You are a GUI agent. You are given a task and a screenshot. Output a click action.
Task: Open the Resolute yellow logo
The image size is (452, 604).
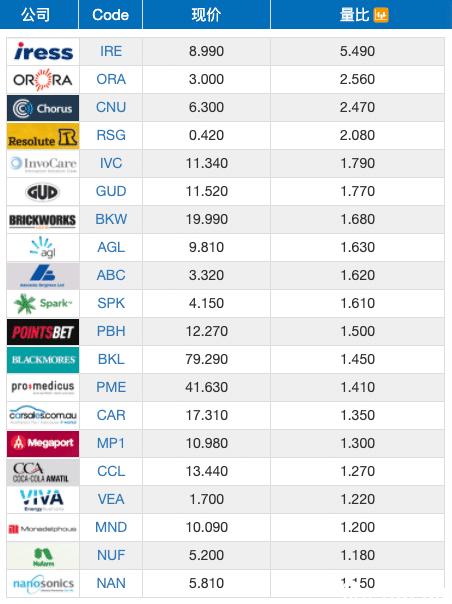43,136
